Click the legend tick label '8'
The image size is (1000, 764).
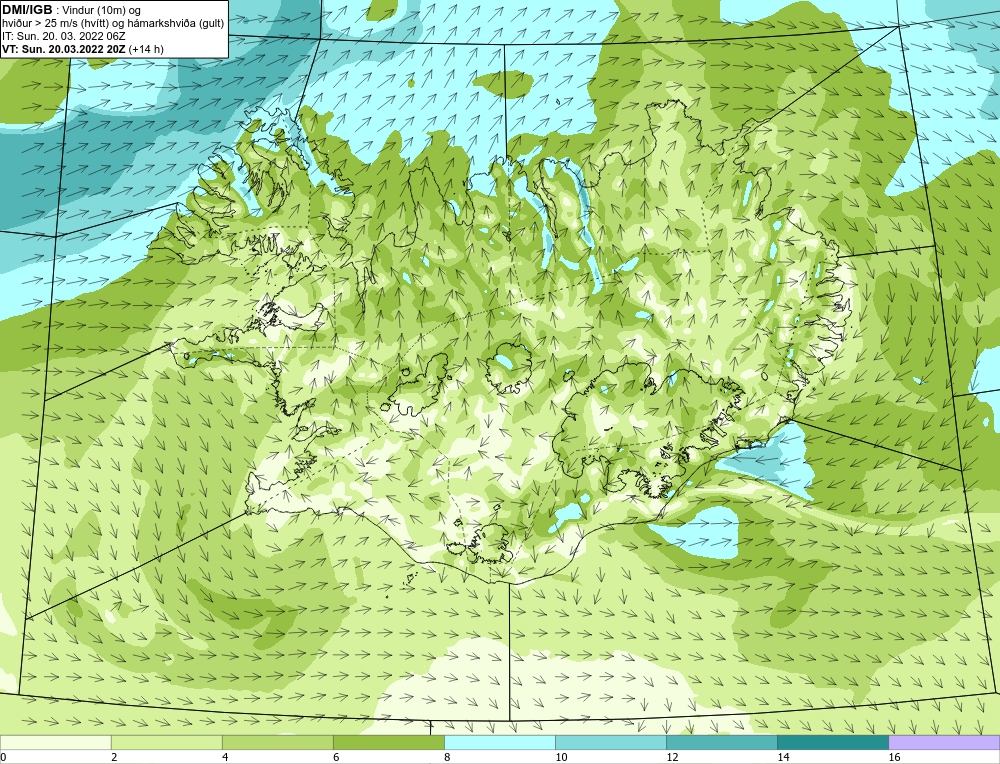pyautogui.click(x=447, y=757)
